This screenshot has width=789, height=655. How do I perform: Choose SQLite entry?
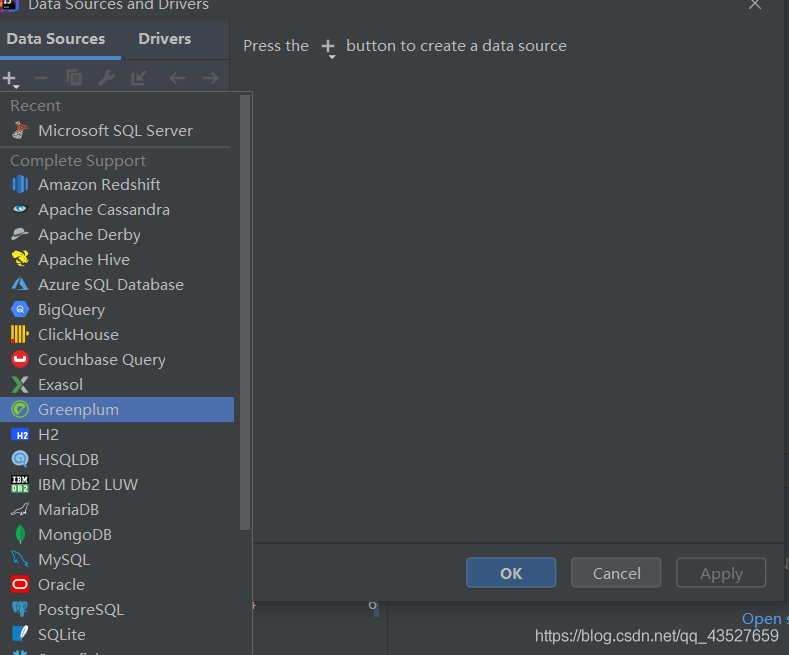coord(117,634)
